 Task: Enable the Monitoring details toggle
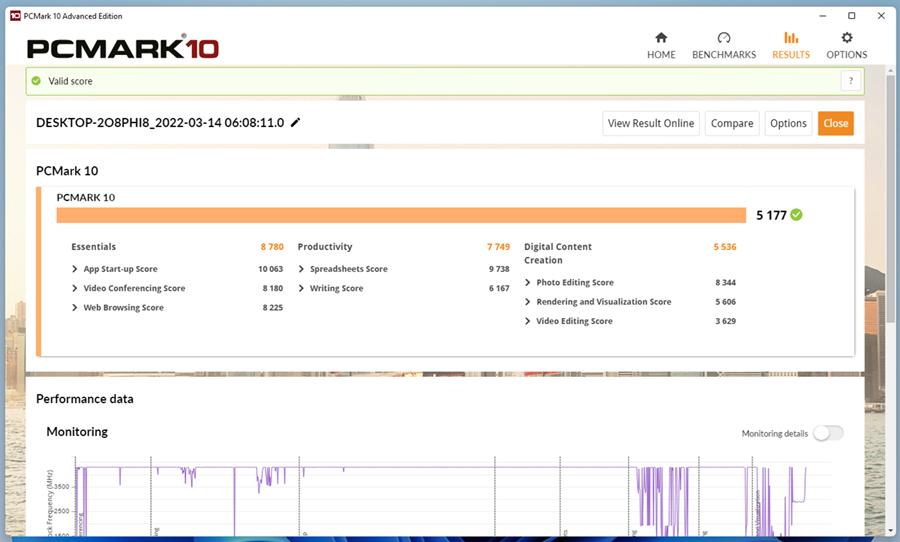[828, 433]
